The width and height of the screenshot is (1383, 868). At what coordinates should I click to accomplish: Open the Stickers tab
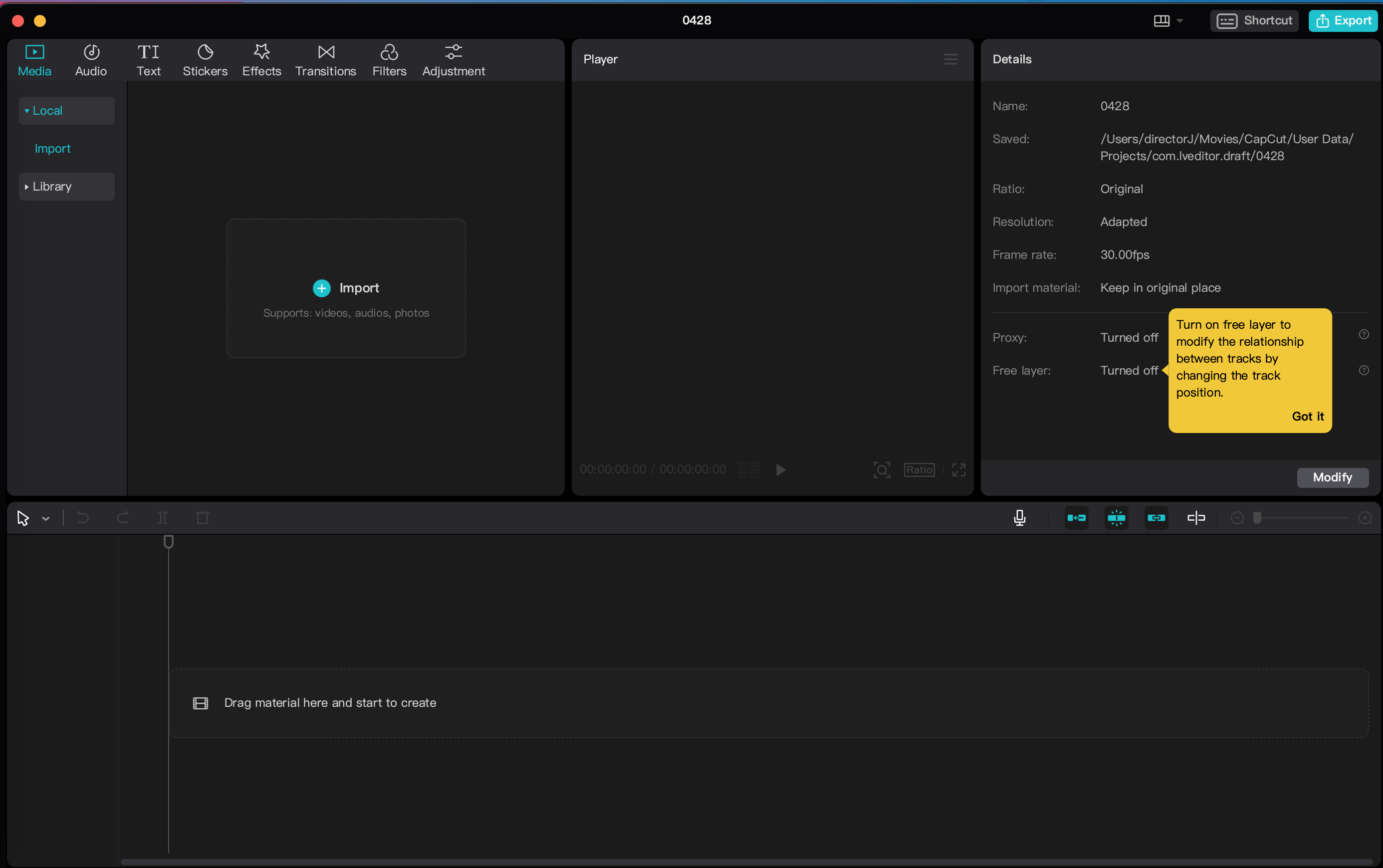205,60
